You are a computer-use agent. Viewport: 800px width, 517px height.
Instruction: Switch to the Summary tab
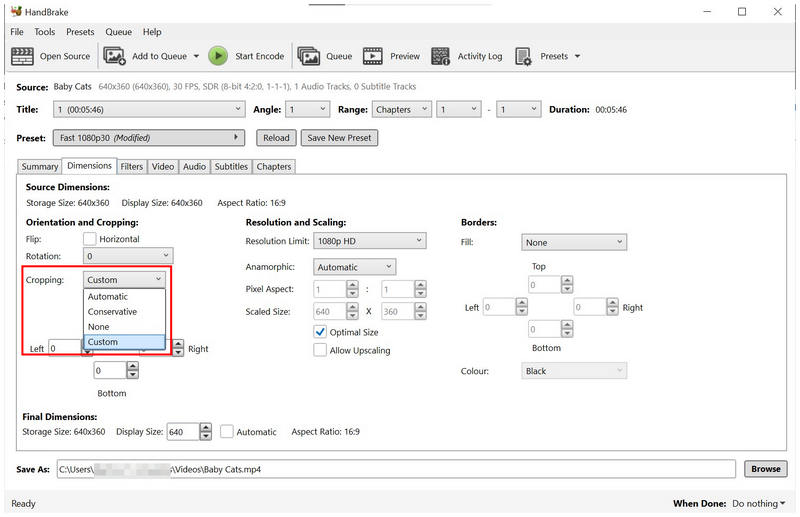coord(40,166)
